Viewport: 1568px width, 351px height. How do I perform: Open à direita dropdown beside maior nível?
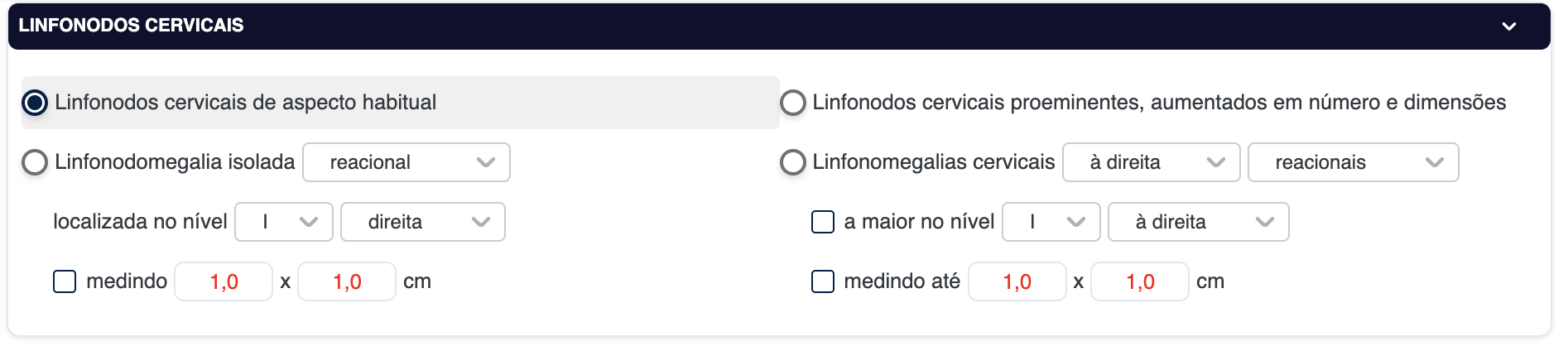pos(1198,222)
